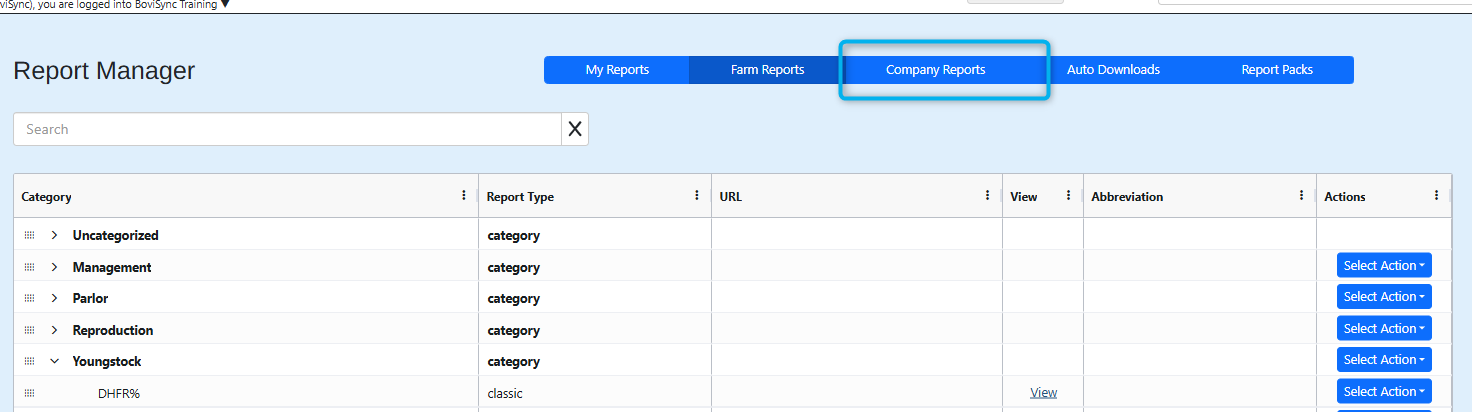Clear the search with the X icon

point(575,129)
